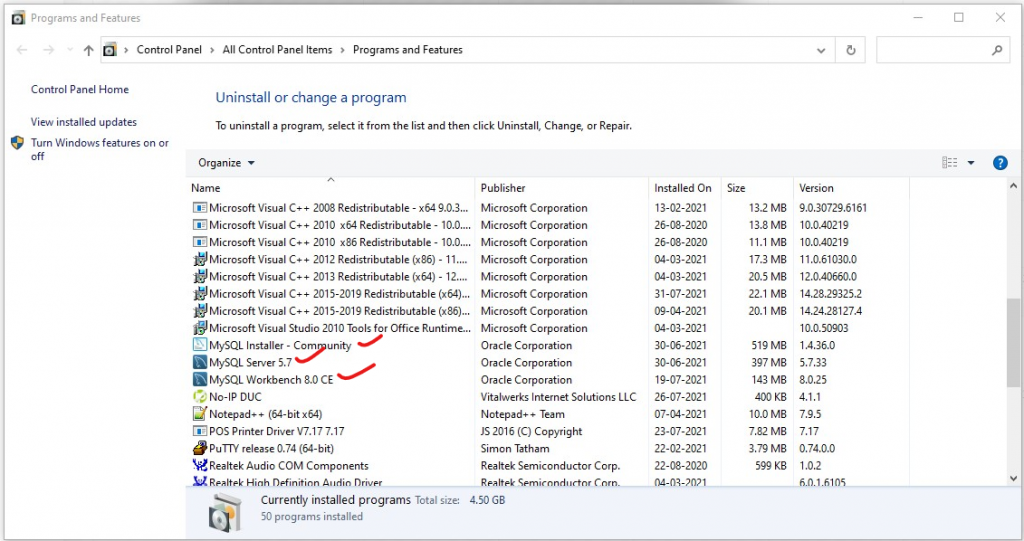1024x541 pixels.
Task: Open the recent locations dropdown arrow
Action: point(70,50)
